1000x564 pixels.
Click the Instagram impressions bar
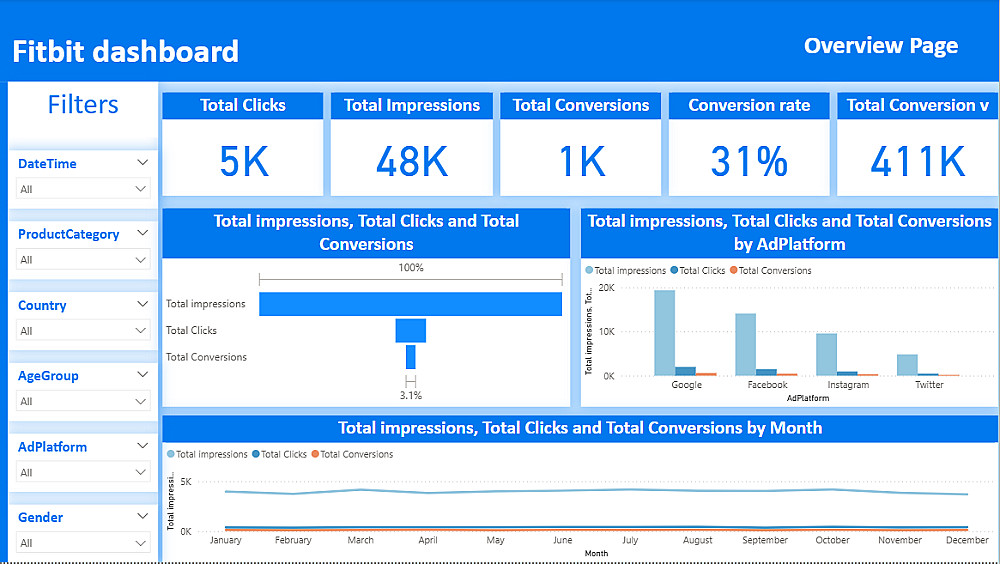[x=827, y=354]
